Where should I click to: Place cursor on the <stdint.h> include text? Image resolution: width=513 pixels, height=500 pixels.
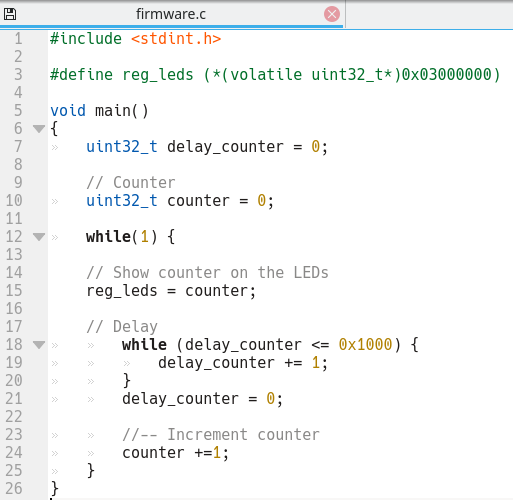click(176, 39)
